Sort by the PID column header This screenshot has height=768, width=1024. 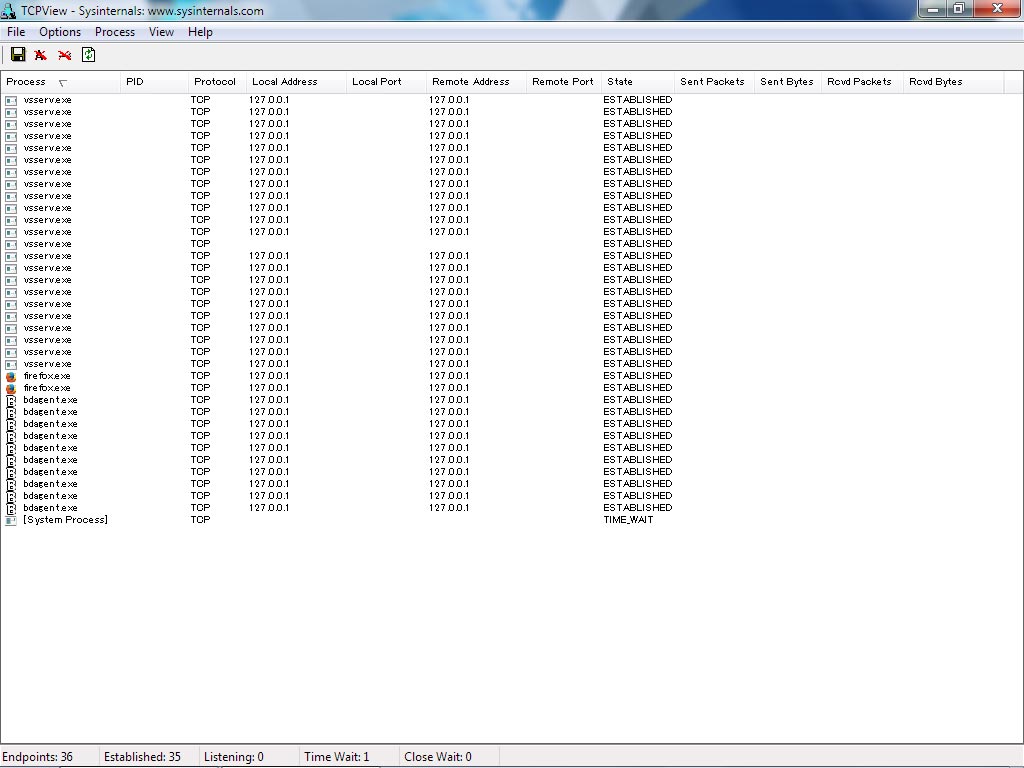[x=154, y=82]
